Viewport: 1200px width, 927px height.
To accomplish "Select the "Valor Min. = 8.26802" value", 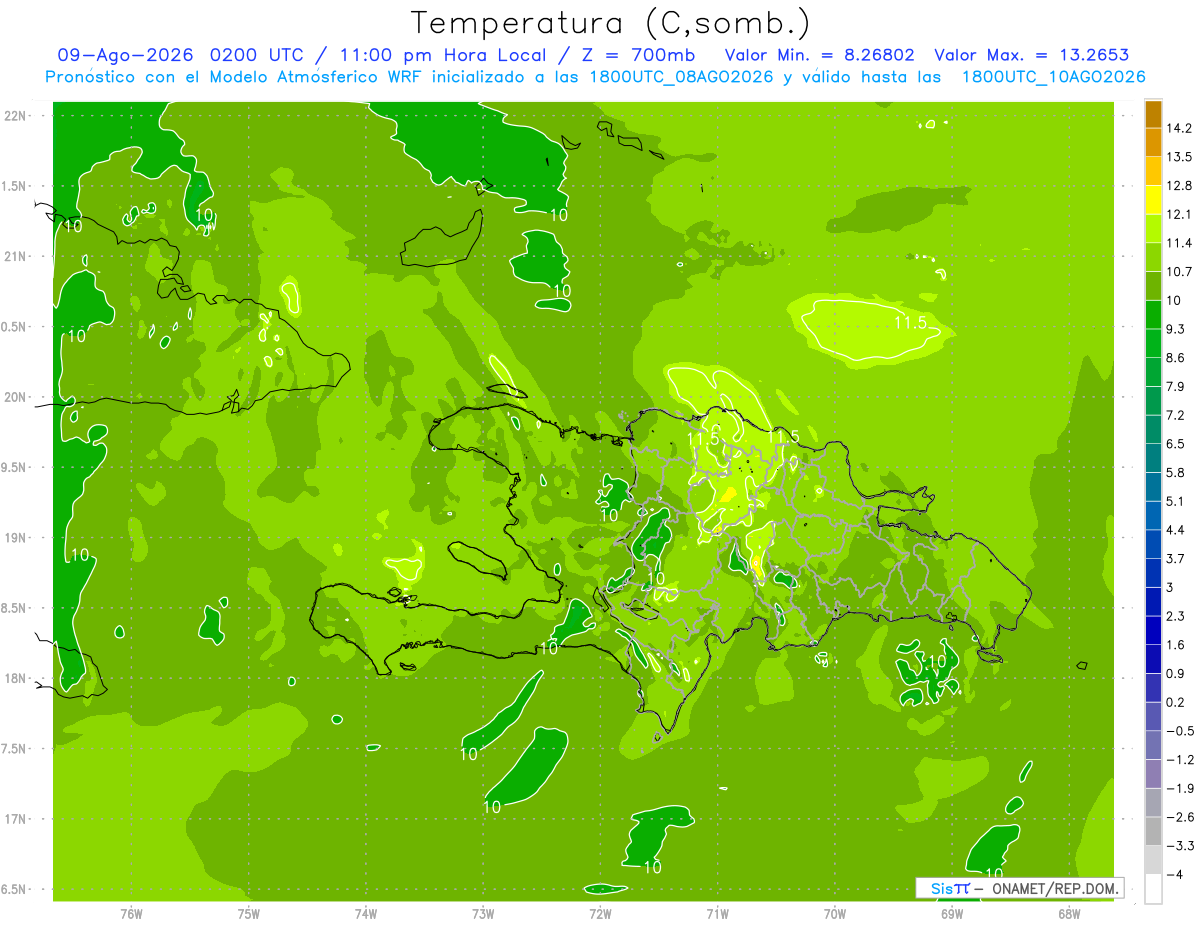I will pyautogui.click(x=819, y=55).
